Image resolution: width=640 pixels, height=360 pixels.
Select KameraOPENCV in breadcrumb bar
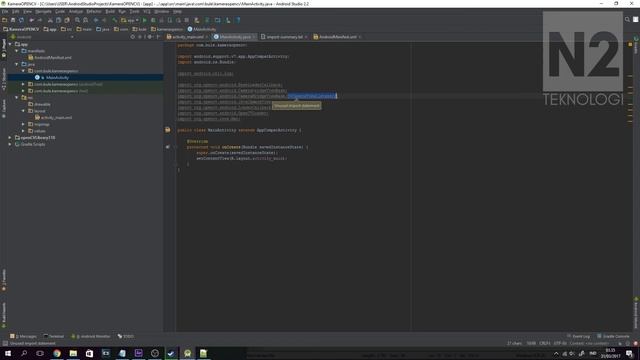point(21,29)
